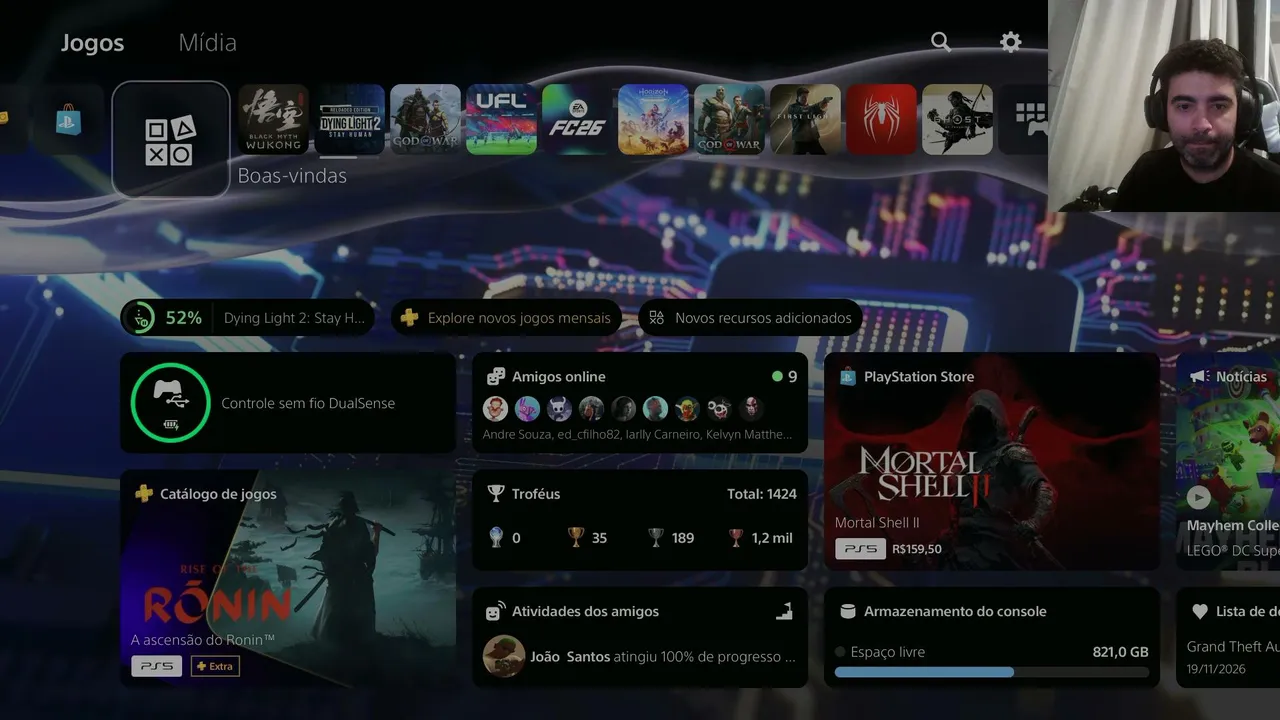Screen dimensions: 1280x720
Task: Open the Atividades dos amigos card title
Action: (x=585, y=611)
